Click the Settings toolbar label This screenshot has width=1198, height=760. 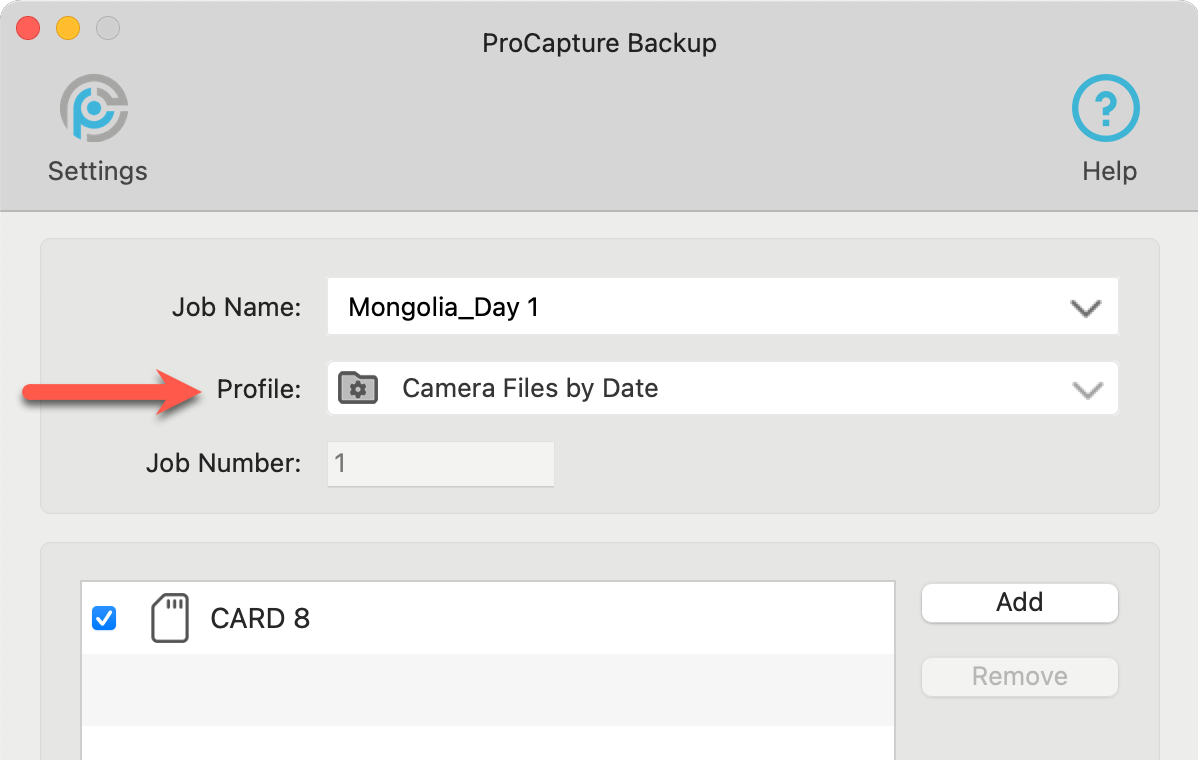[97, 171]
